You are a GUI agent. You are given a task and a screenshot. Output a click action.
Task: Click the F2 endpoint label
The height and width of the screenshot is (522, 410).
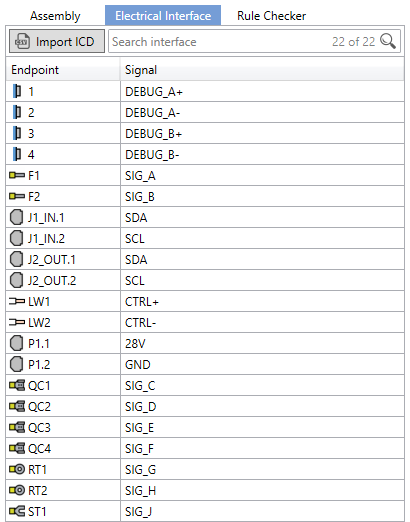(34, 196)
